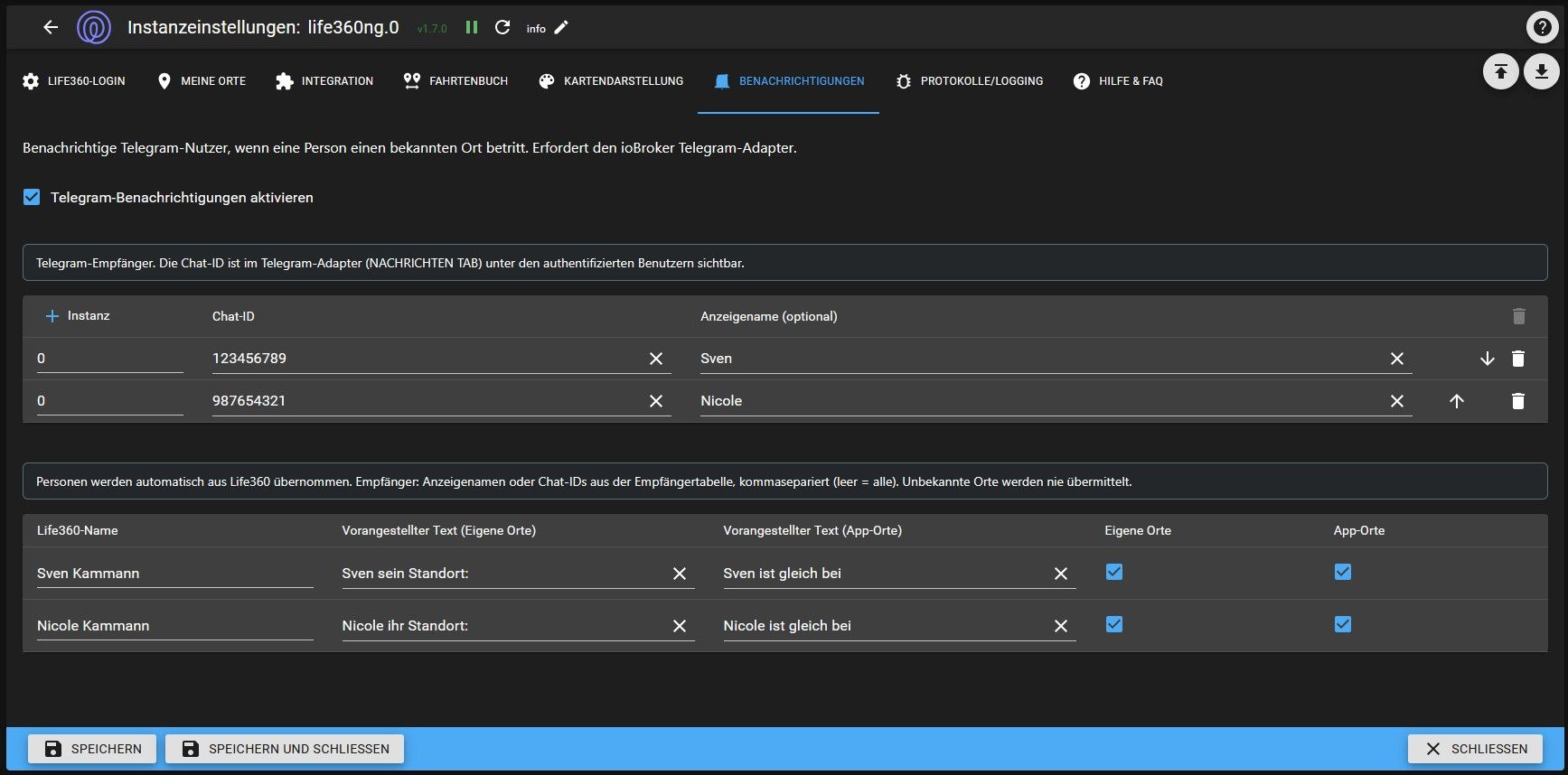The height and width of the screenshot is (775, 1568).
Task: Clear the Sven display name field
Action: pyautogui.click(x=1397, y=359)
